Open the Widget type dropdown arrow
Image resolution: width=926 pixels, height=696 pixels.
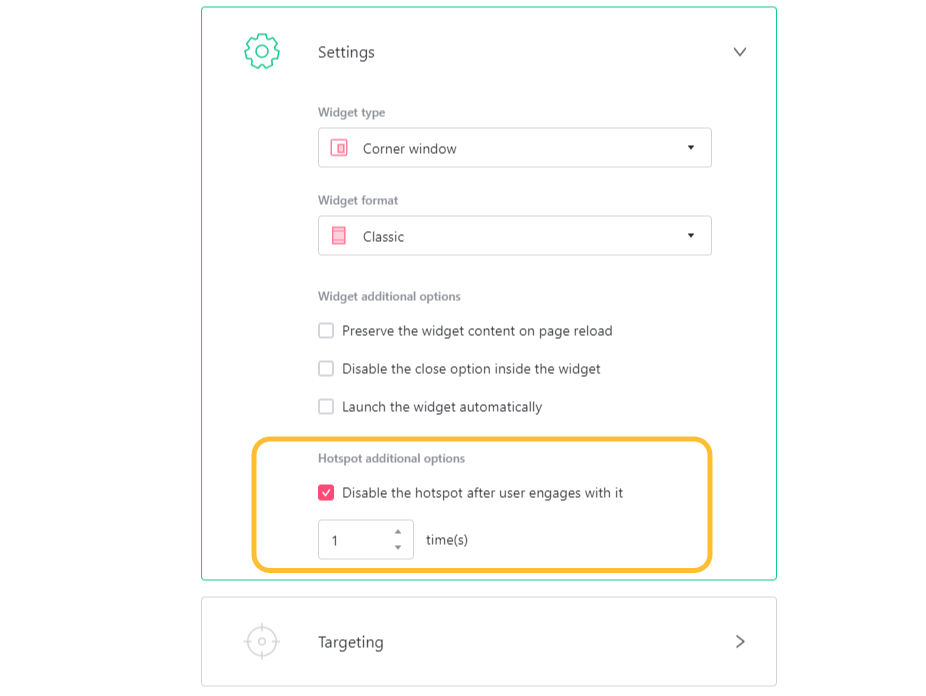pyautogui.click(x=691, y=147)
